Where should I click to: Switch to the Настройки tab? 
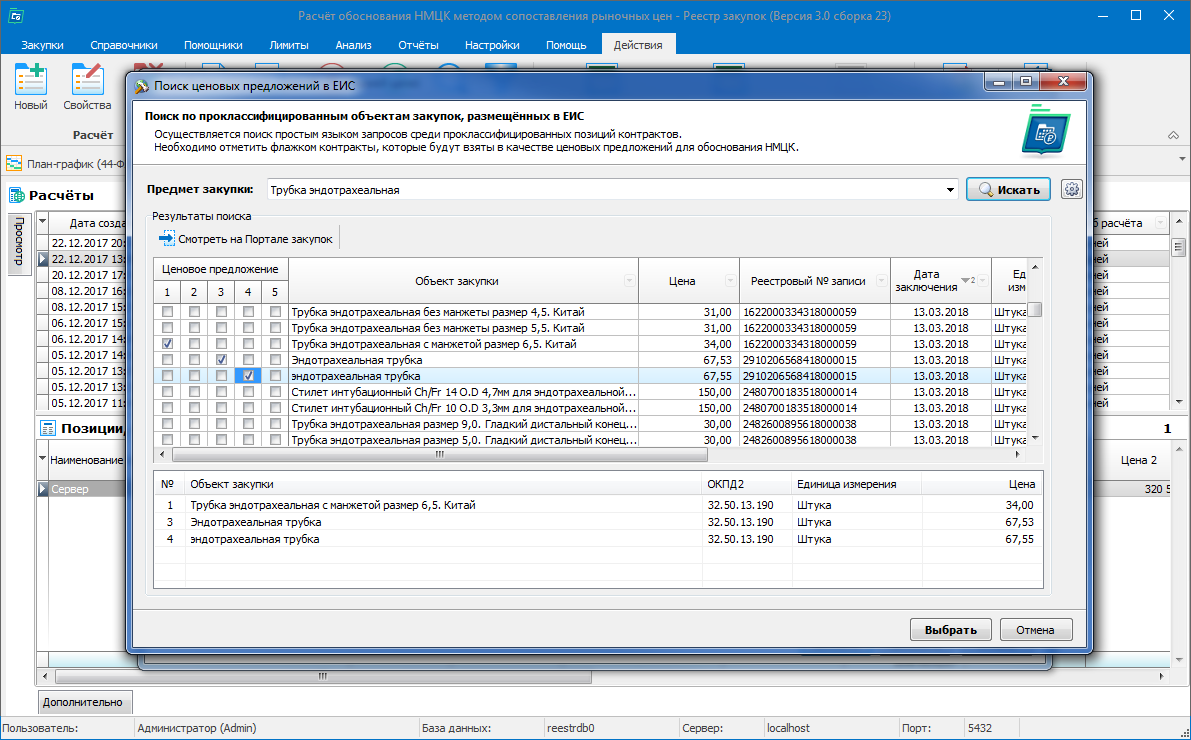pos(492,45)
